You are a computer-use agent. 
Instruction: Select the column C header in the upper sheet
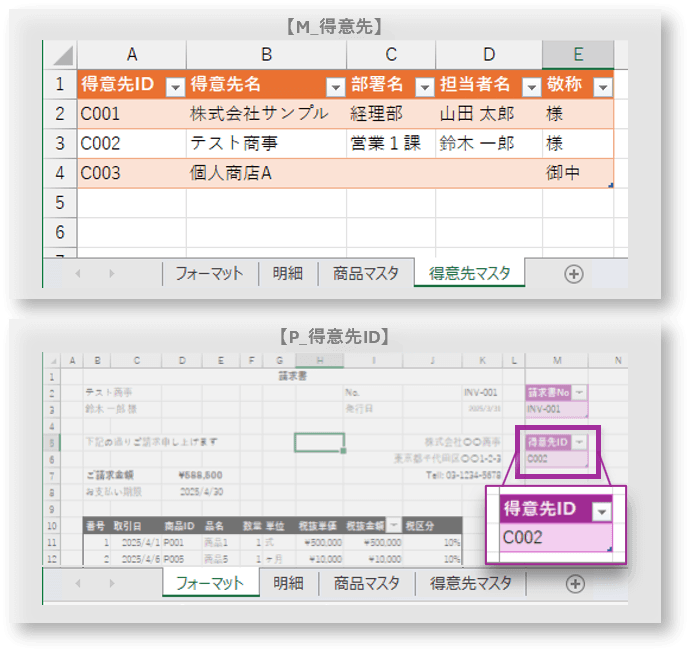pyautogui.click(x=390, y=54)
